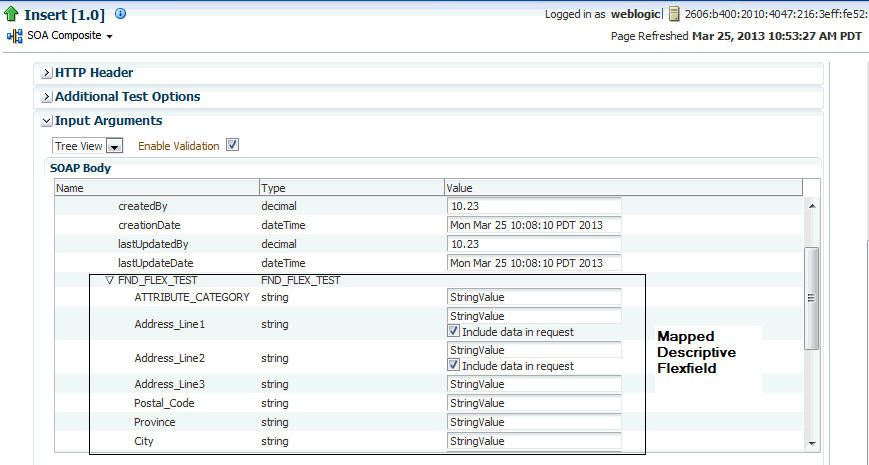Click the Address_Line1 value field
The width and height of the screenshot is (869, 465).
pos(534,316)
